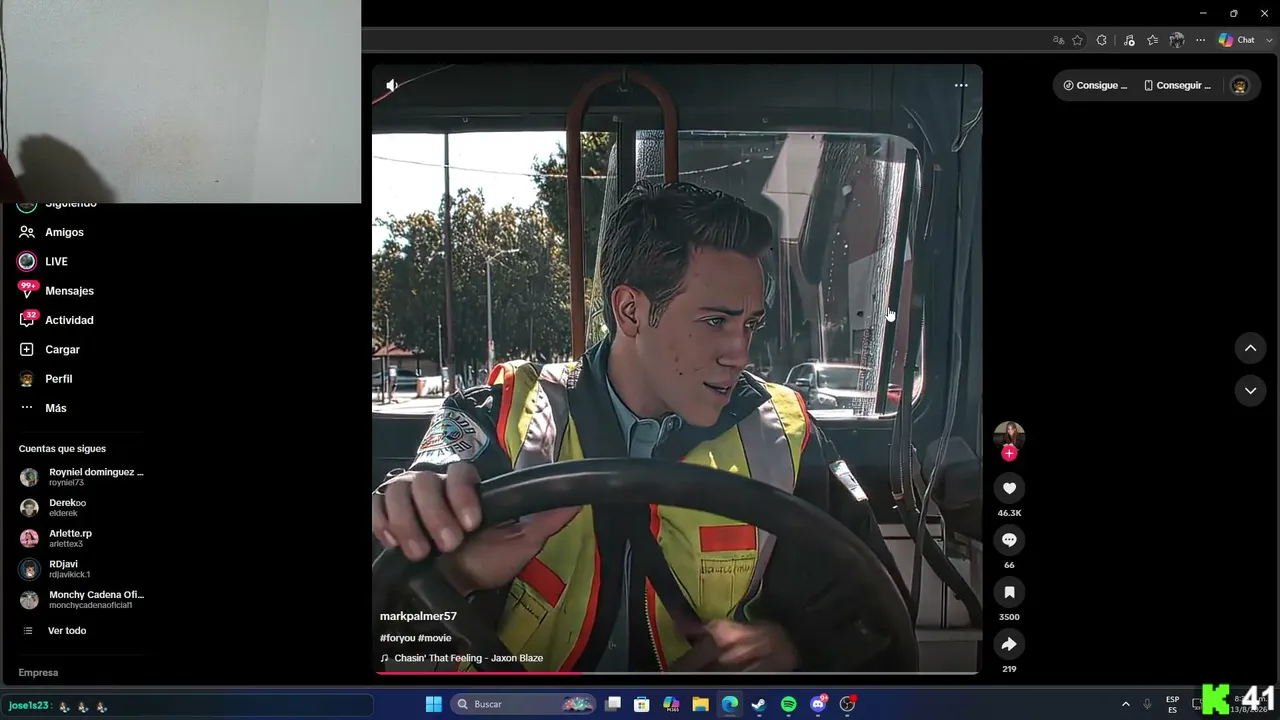
Task: Open the Edge browser profile avatar
Action: (1177, 40)
